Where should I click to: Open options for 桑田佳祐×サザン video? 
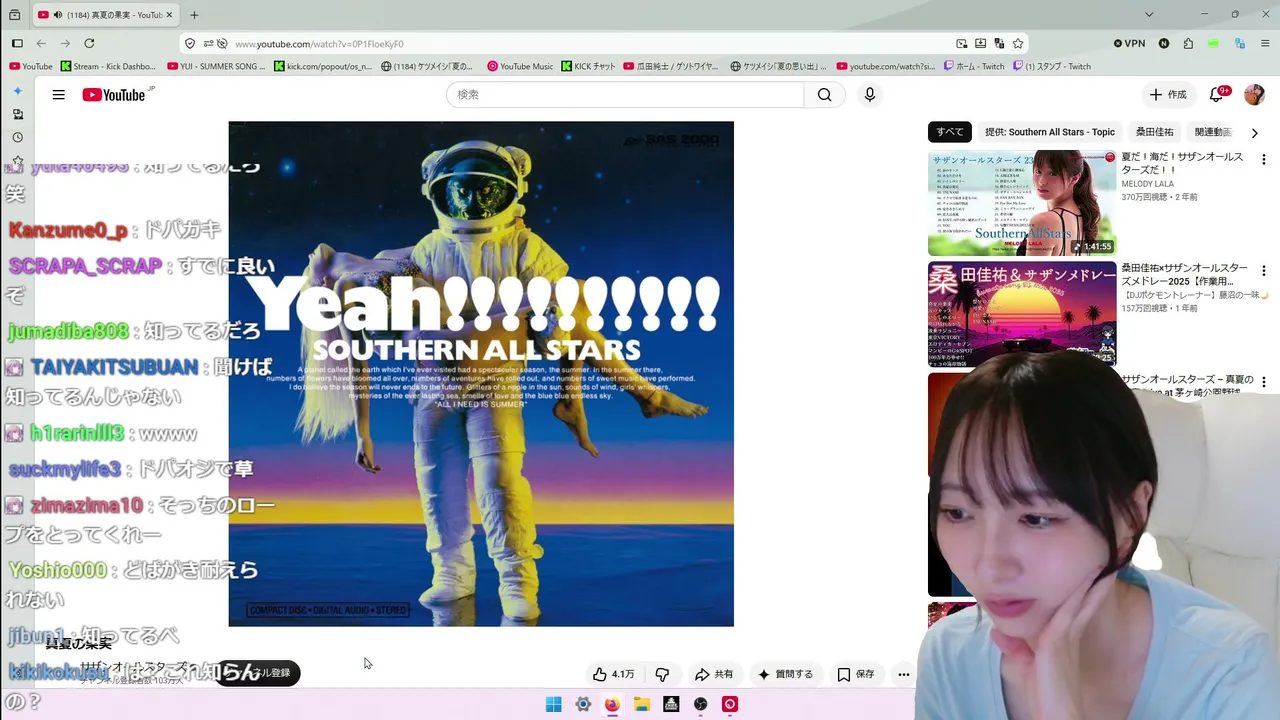[x=1263, y=271]
